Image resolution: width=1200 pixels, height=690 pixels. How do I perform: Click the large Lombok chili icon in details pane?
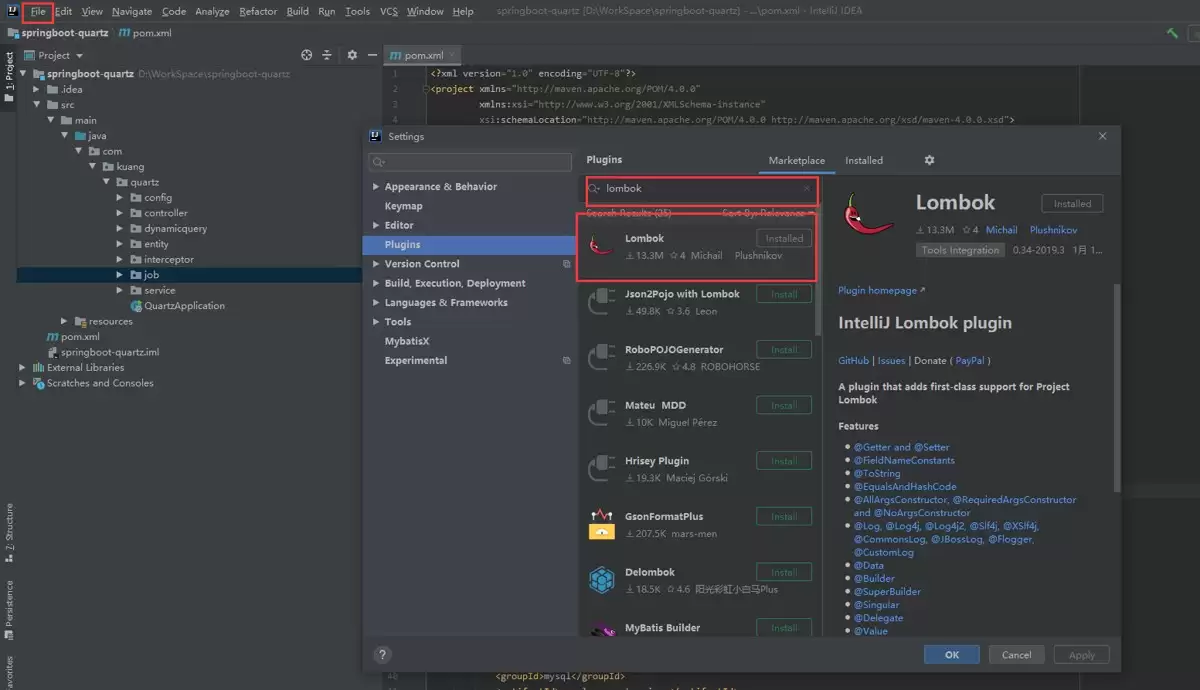pos(868,214)
